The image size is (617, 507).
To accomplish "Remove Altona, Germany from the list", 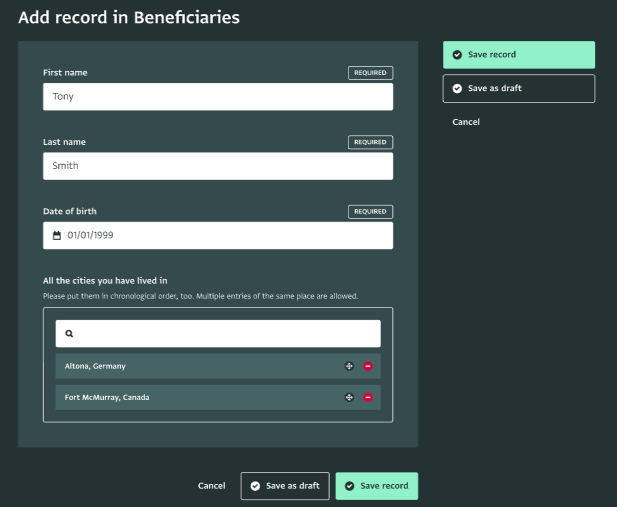I will pyautogui.click(x=368, y=367).
